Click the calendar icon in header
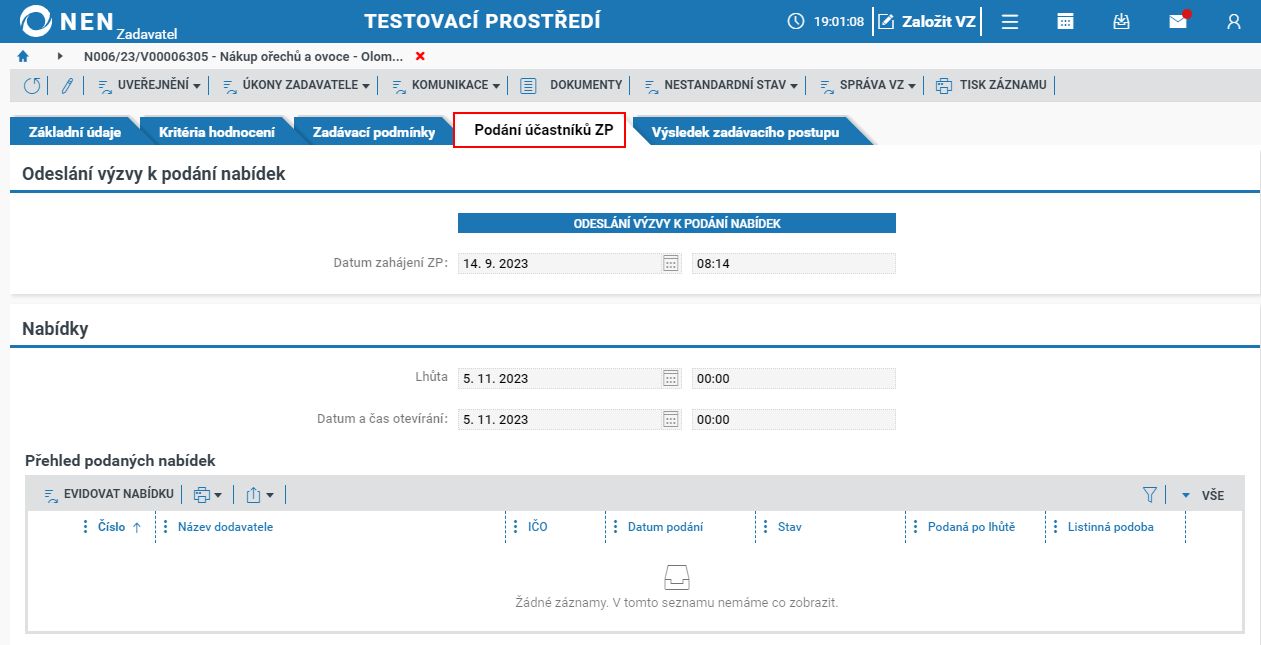The image size is (1261, 645). point(1066,21)
